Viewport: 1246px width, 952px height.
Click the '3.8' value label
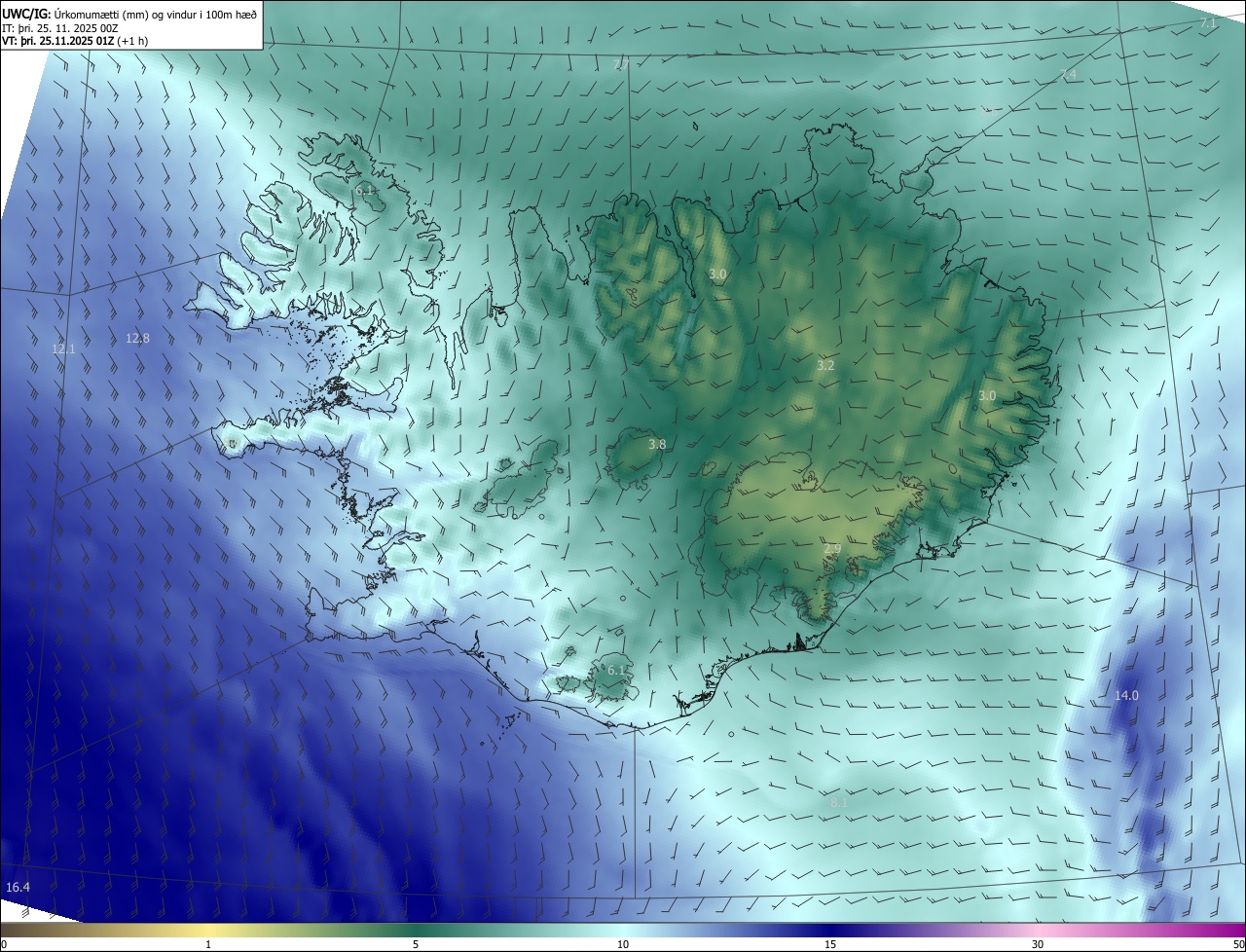pos(657,445)
